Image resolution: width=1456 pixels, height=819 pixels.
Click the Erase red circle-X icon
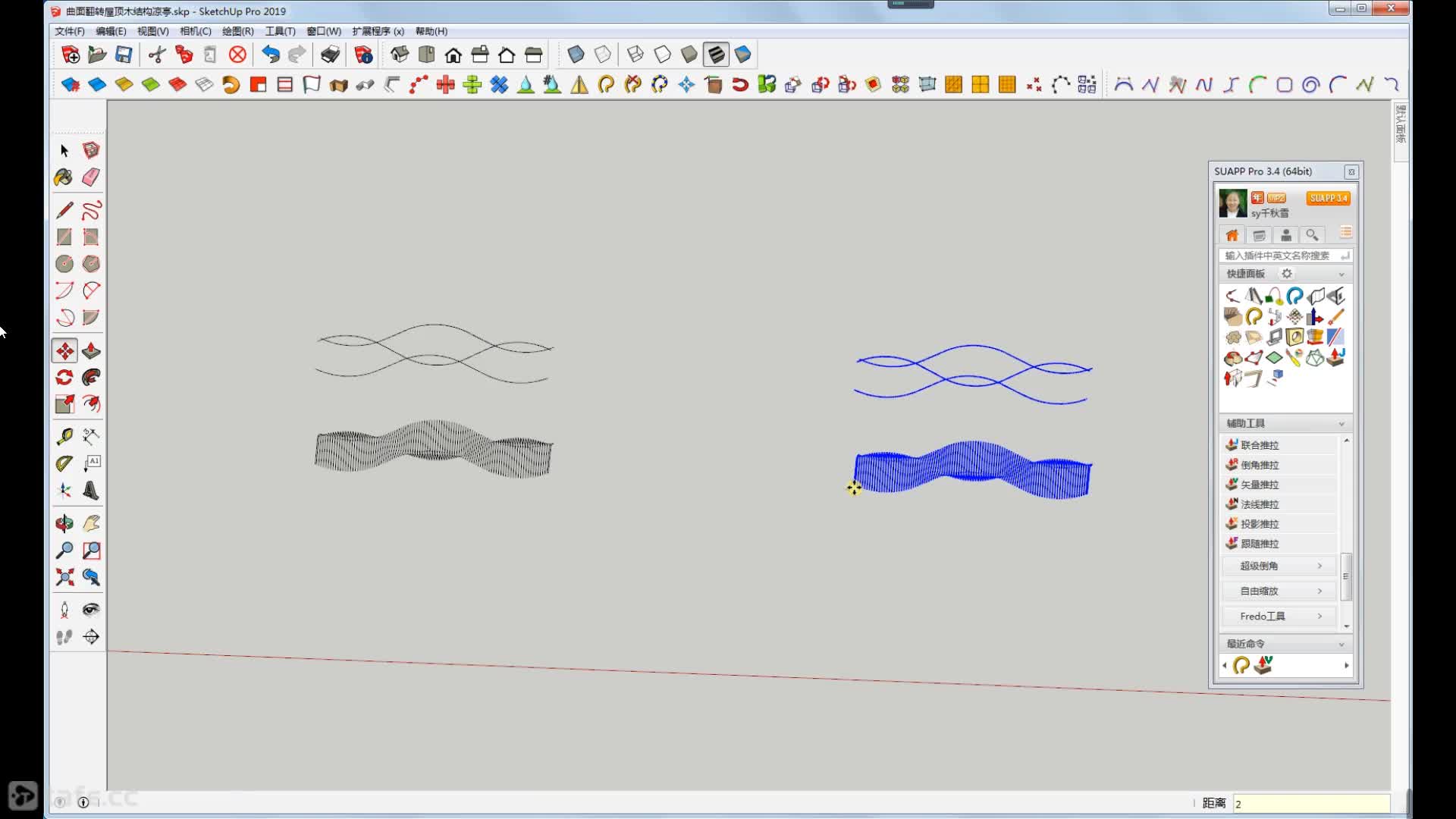pyautogui.click(x=237, y=55)
